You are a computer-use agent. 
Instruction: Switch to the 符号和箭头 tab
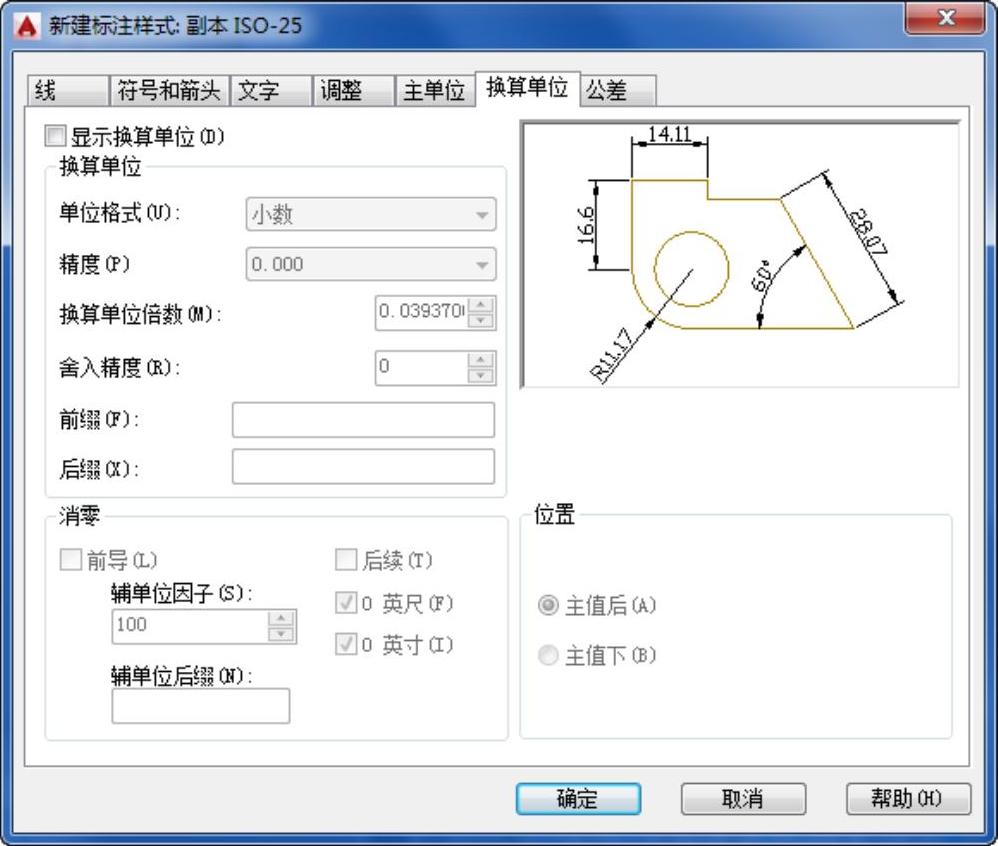click(169, 91)
